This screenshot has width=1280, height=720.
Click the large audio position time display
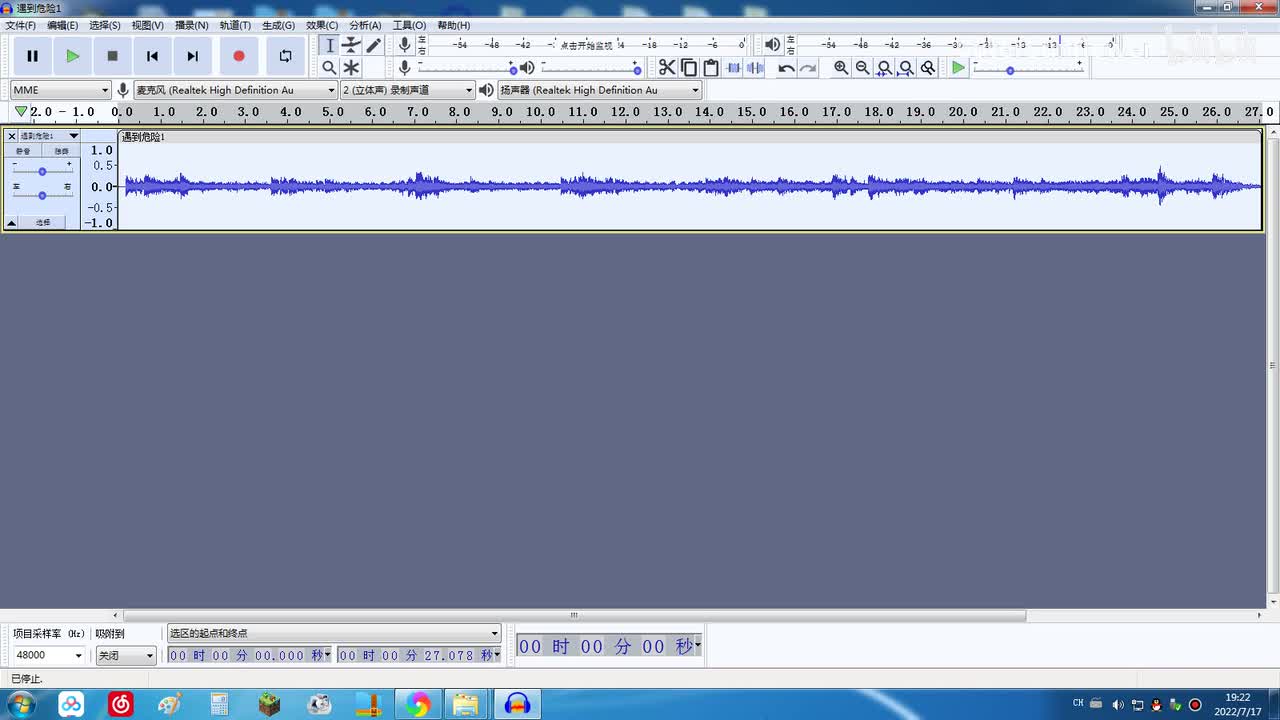609,647
